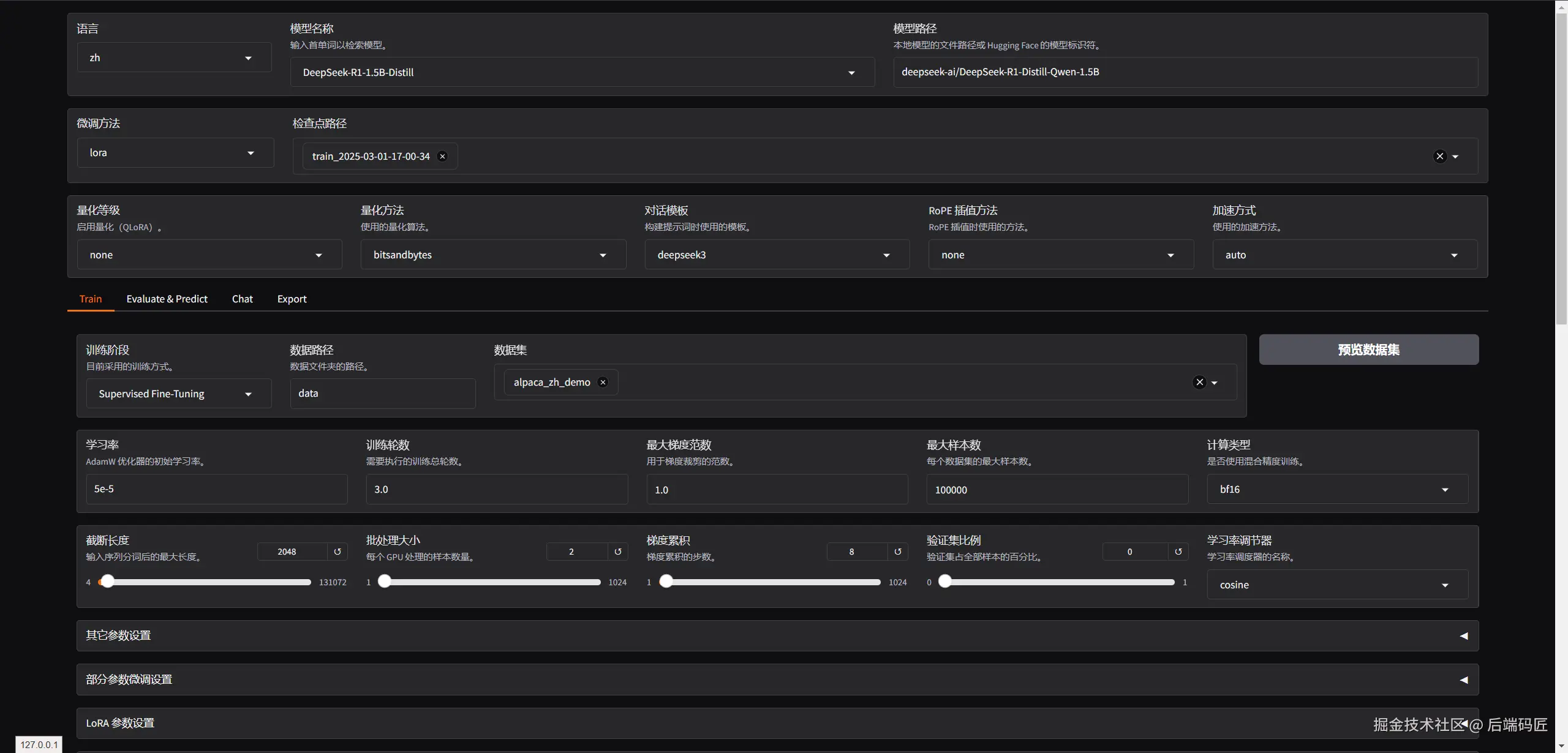The height and width of the screenshot is (753, 1568).
Task: Reset cutoff length value to default
Action: point(337,552)
